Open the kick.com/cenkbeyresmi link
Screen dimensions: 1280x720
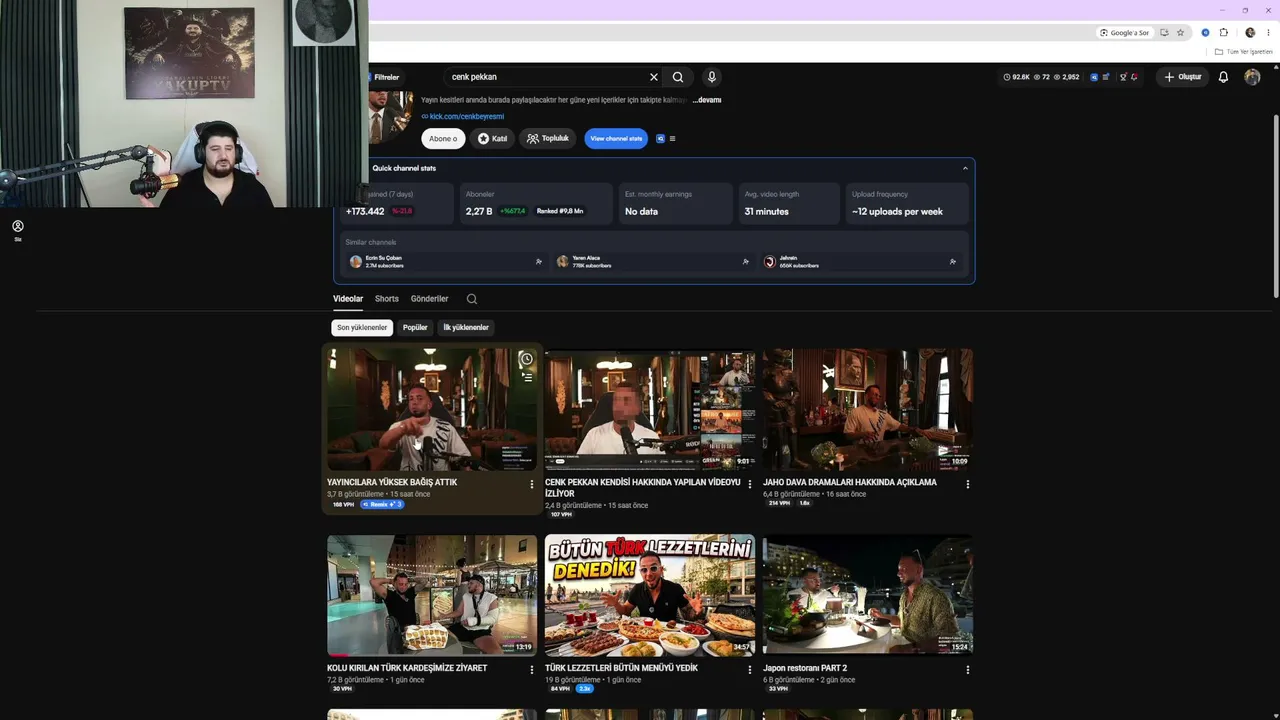pyautogui.click(x=467, y=117)
